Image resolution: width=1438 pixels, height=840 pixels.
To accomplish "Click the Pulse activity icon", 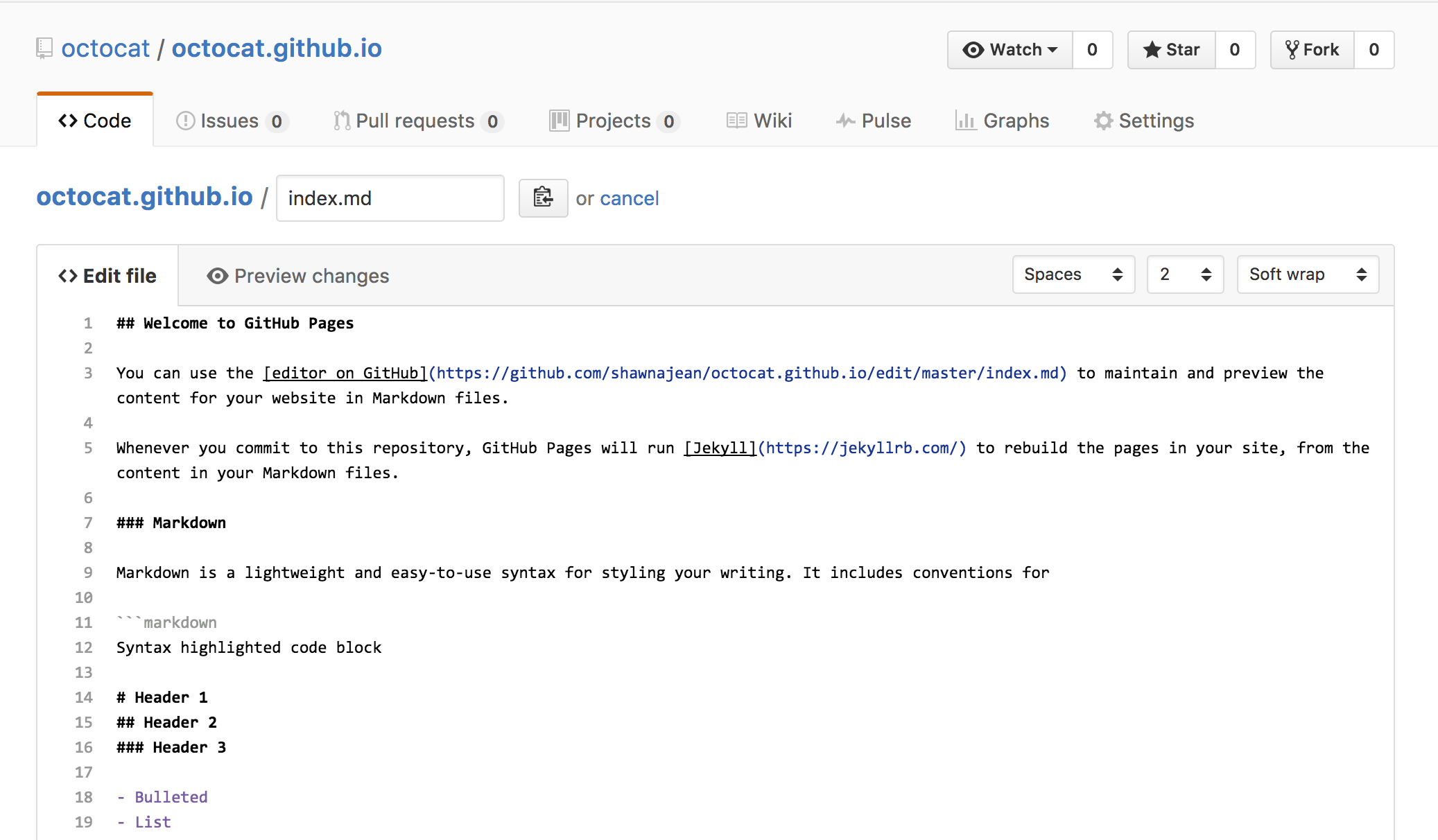I will (x=845, y=121).
